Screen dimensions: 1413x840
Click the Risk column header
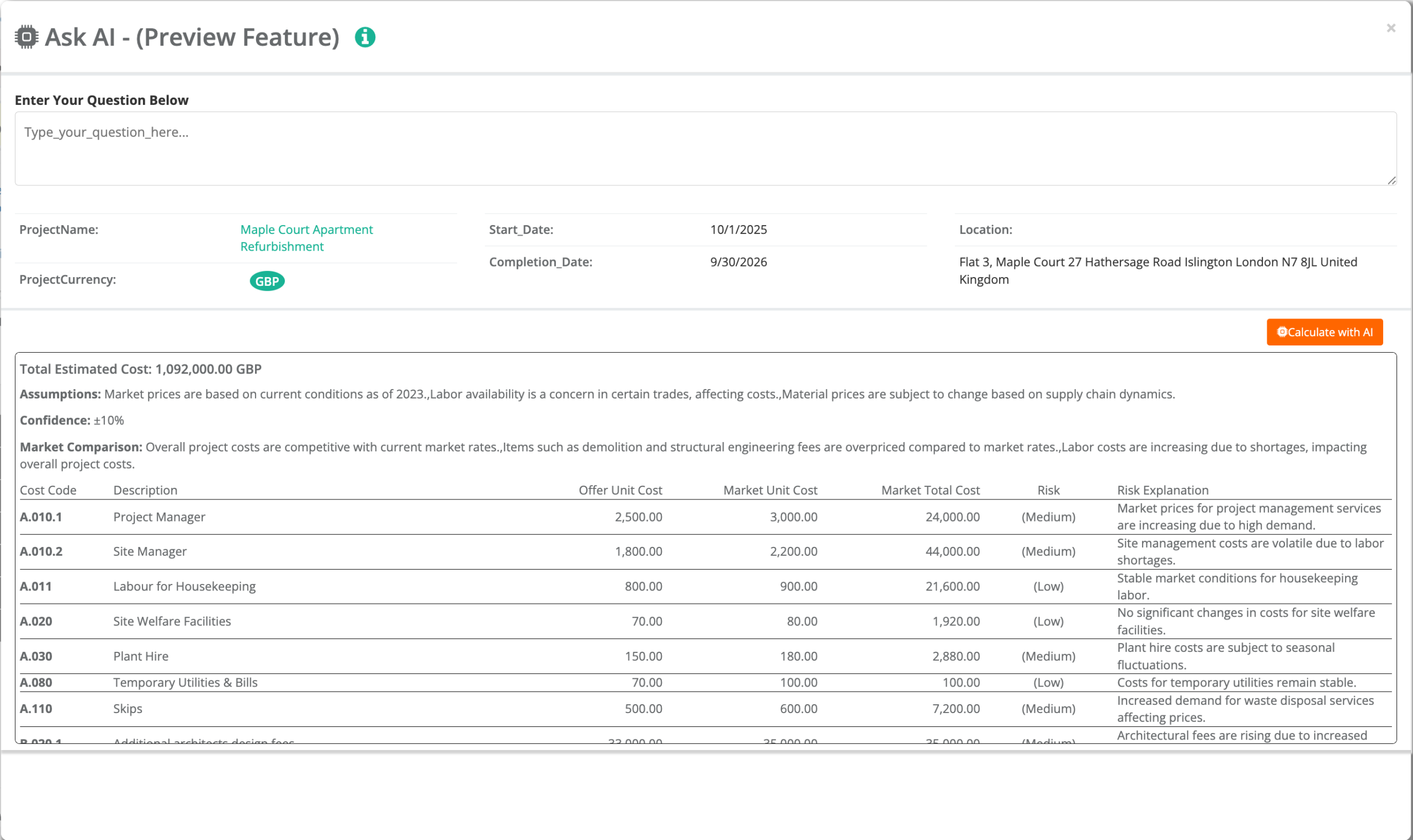pyautogui.click(x=1048, y=490)
